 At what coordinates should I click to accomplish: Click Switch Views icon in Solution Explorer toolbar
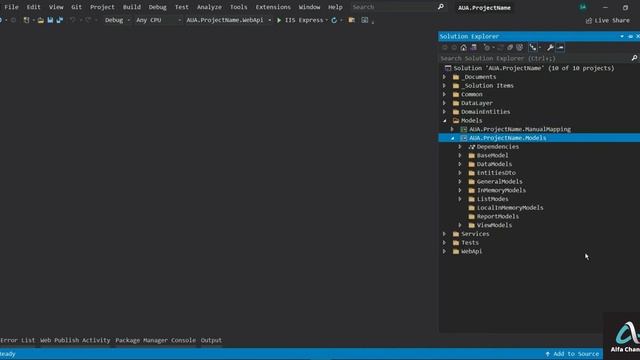[x=473, y=48]
